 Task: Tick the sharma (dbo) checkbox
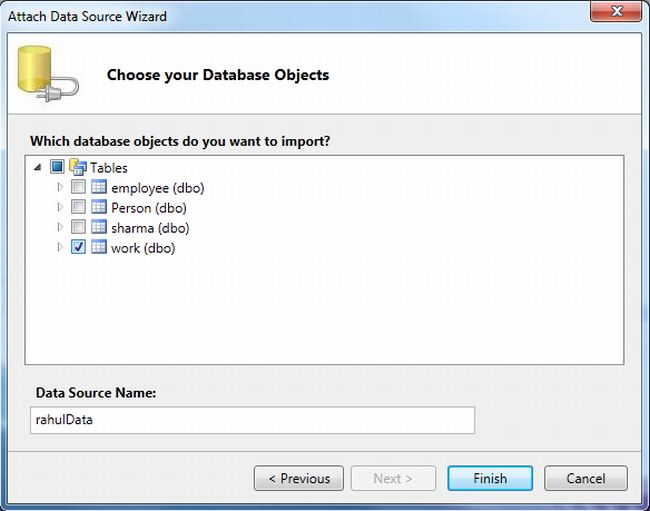click(x=78, y=228)
